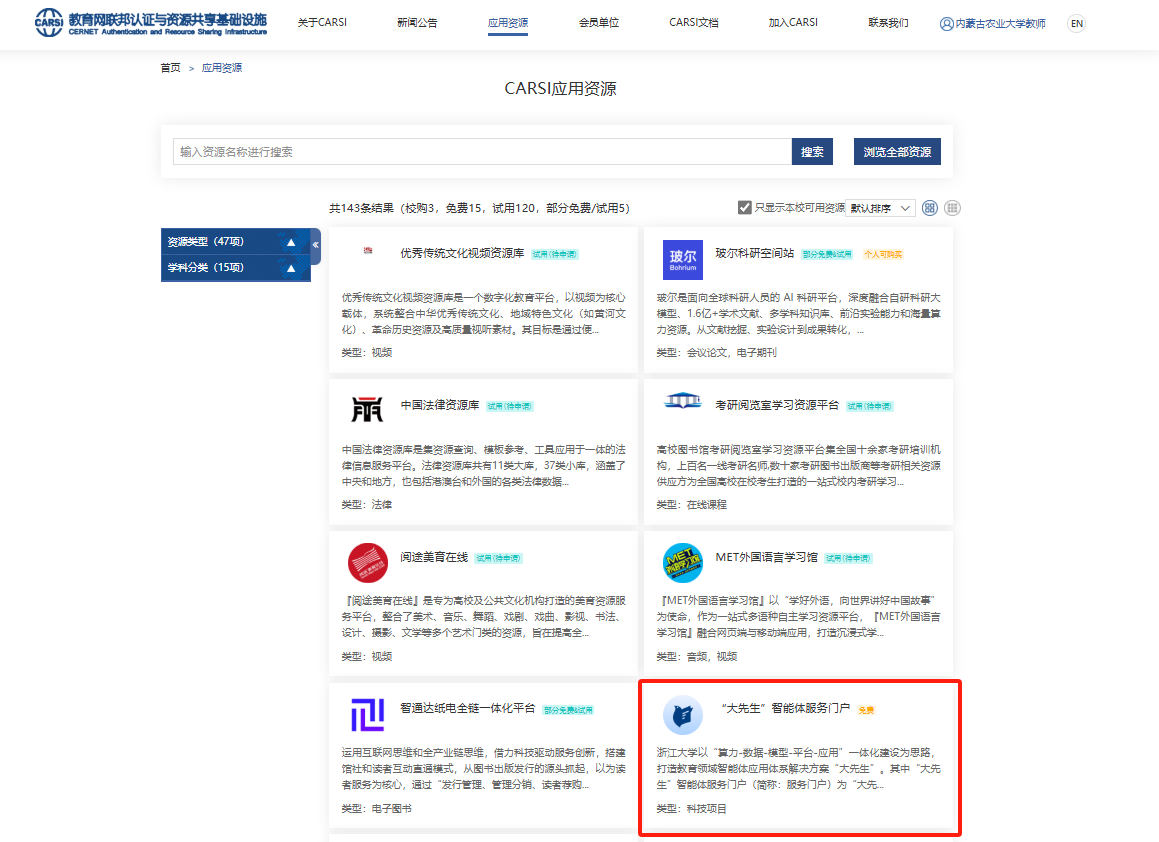Click the 中国法律资源库 logo icon
Viewport: 1159px width, 842px height.
tap(367, 409)
